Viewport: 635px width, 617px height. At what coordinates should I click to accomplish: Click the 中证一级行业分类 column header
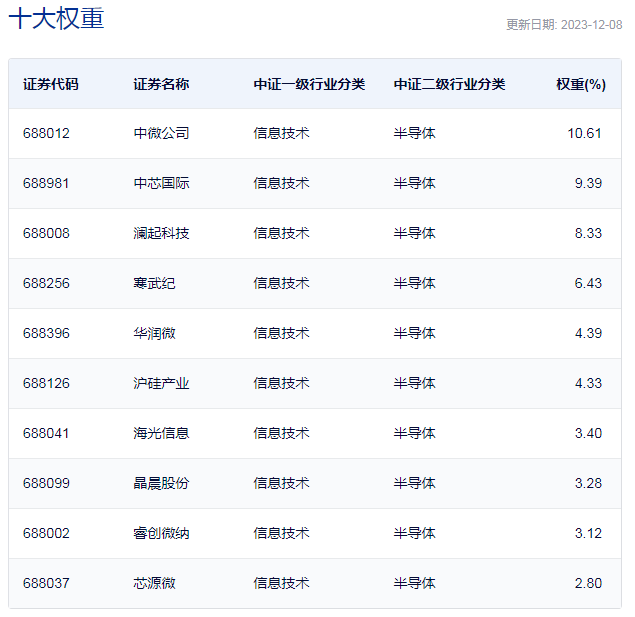pos(309,84)
